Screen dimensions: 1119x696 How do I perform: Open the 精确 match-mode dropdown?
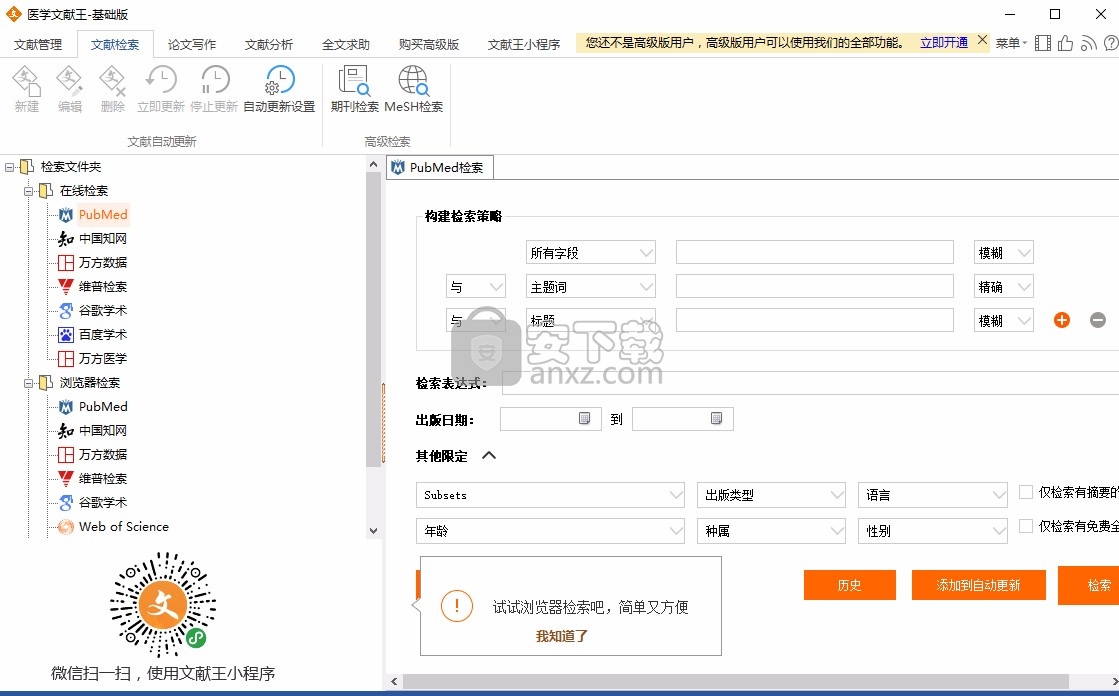[1004, 287]
